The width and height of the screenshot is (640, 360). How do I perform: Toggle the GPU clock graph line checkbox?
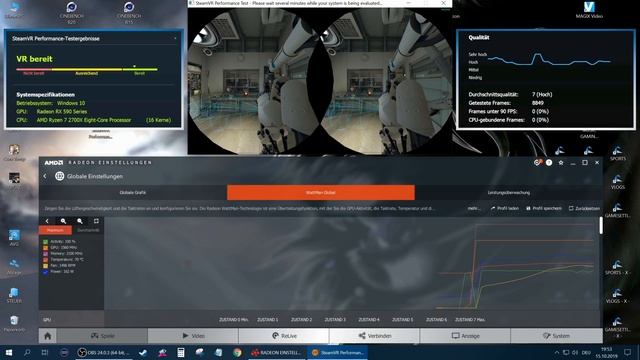coord(45,248)
